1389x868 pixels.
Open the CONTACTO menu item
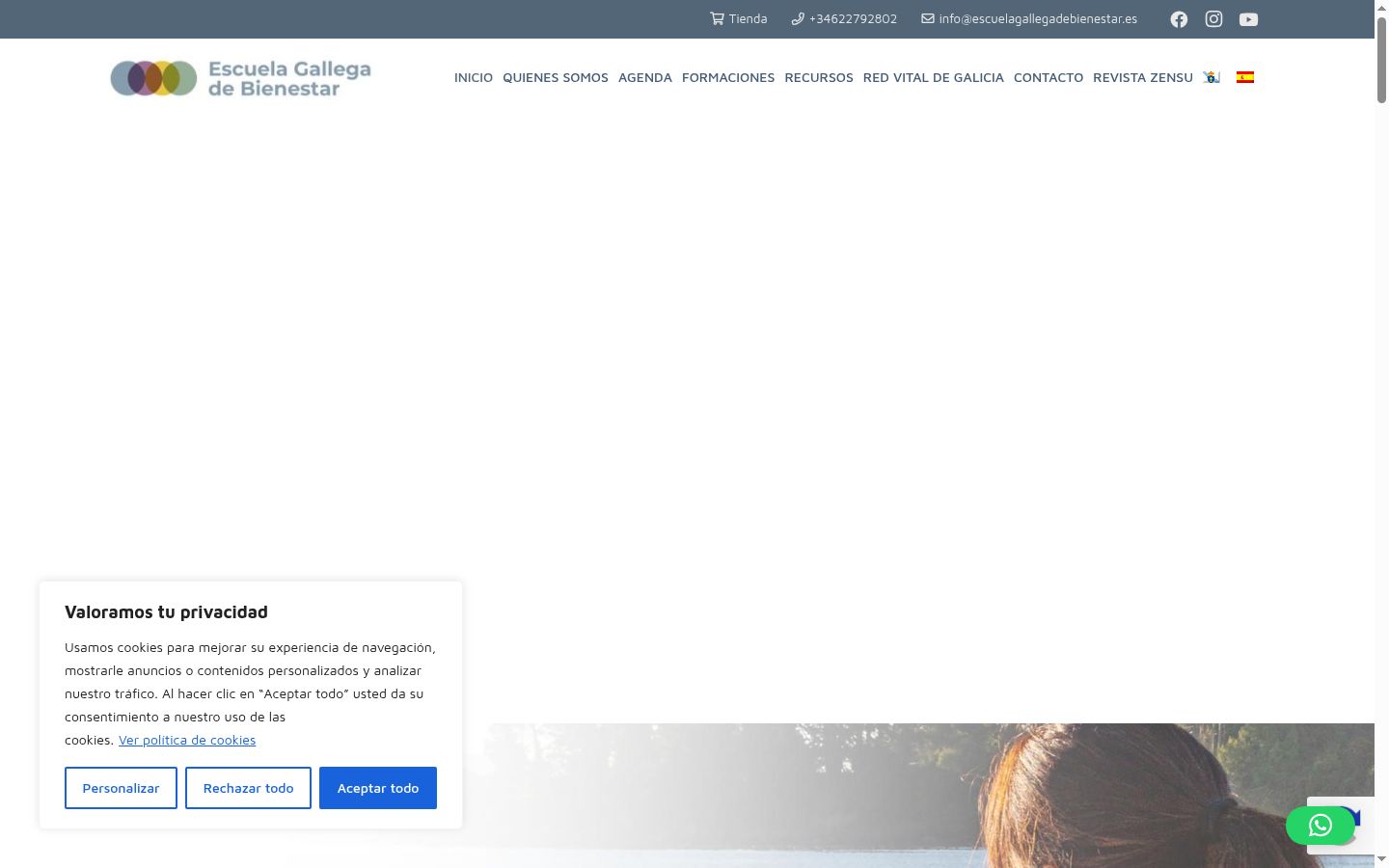pos(1049,77)
